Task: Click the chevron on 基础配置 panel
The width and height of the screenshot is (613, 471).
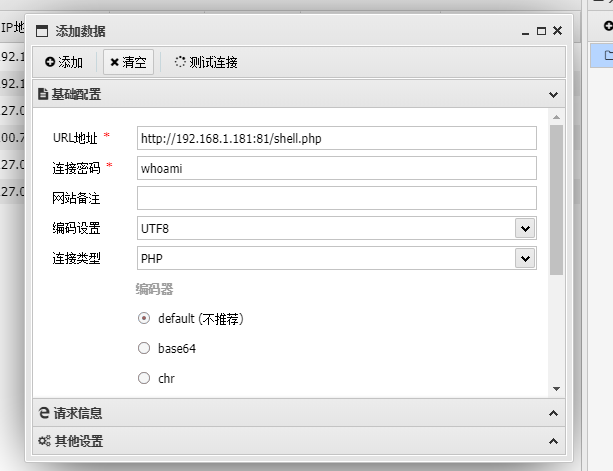Action: coord(553,95)
